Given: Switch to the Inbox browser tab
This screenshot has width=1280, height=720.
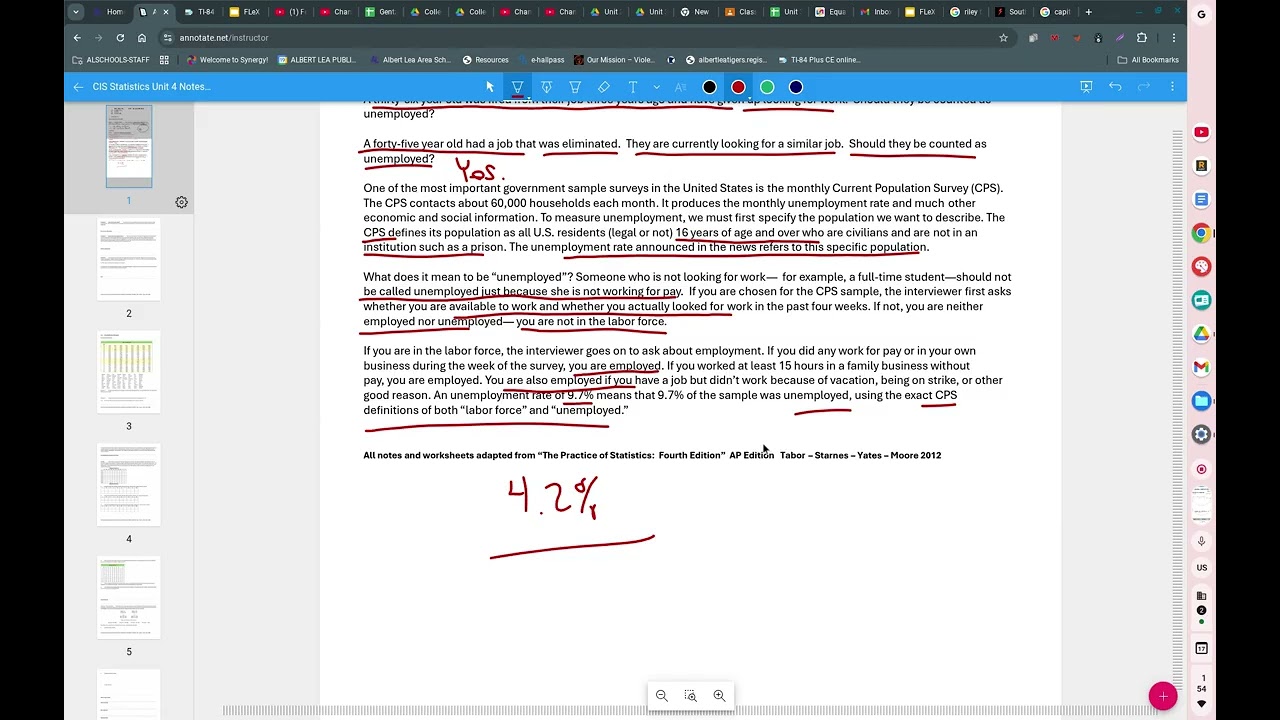Looking at the screenshot, I should pyautogui.click(x=875, y=12).
